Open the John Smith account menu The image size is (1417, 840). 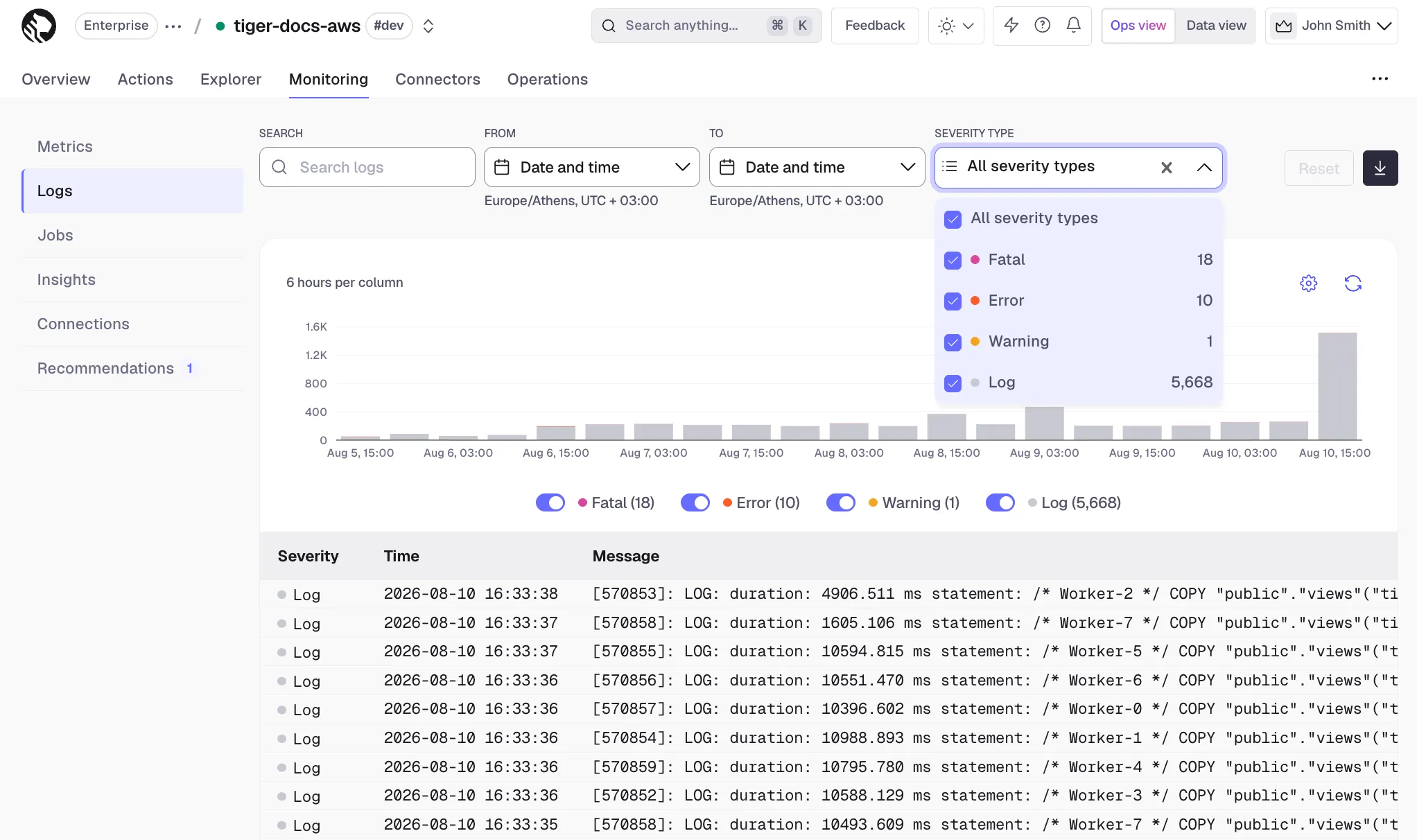pyautogui.click(x=1332, y=26)
